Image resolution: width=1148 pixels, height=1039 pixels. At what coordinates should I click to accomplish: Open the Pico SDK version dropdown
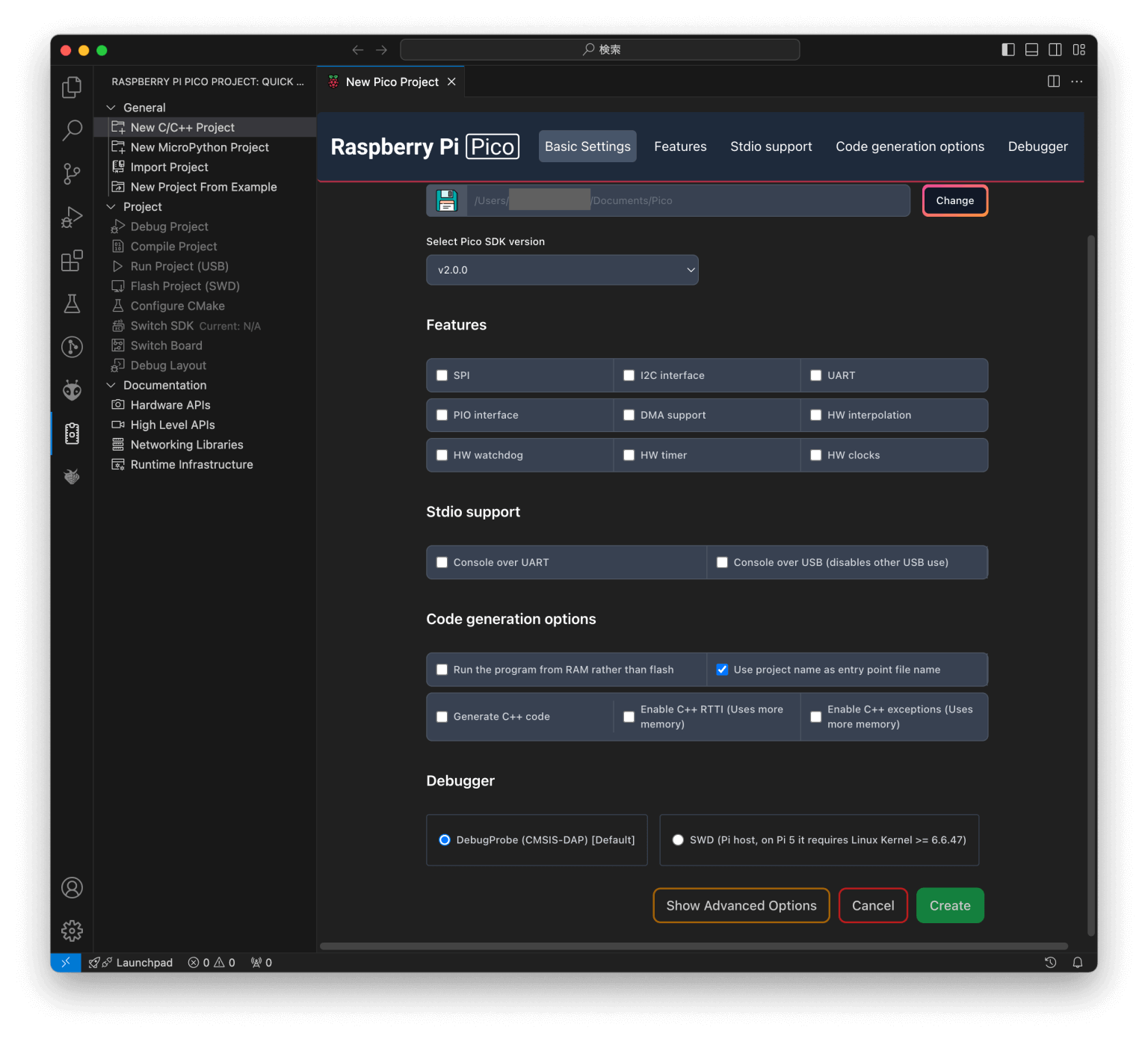(x=562, y=270)
